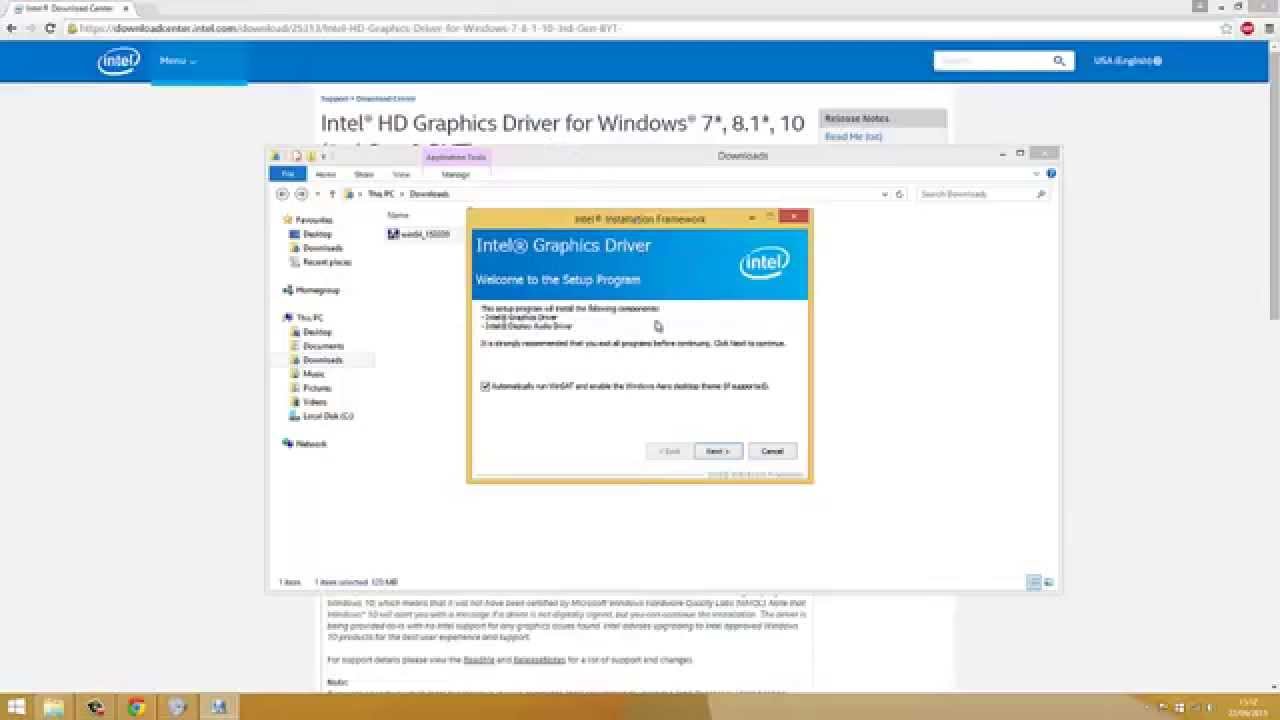Open the USA (English) region selector
The height and width of the screenshot is (720, 1280).
tap(1127, 61)
